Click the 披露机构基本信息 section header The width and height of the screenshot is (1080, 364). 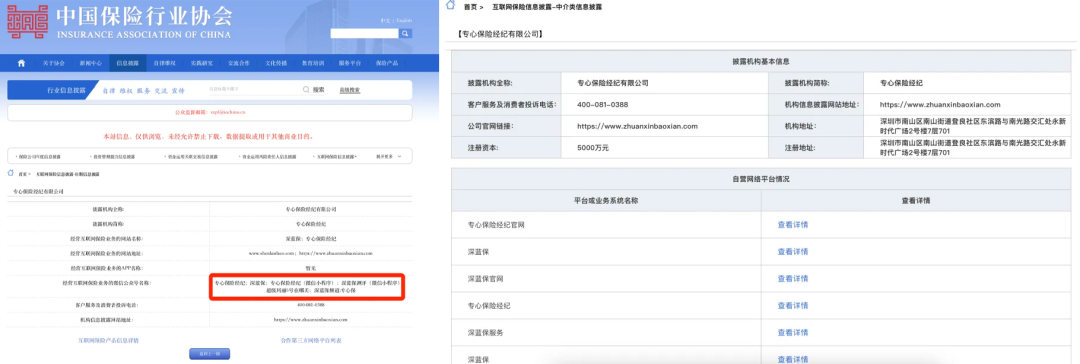[760, 61]
